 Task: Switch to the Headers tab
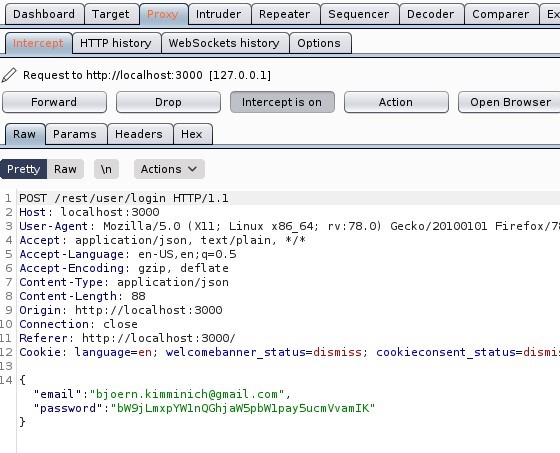(x=139, y=134)
